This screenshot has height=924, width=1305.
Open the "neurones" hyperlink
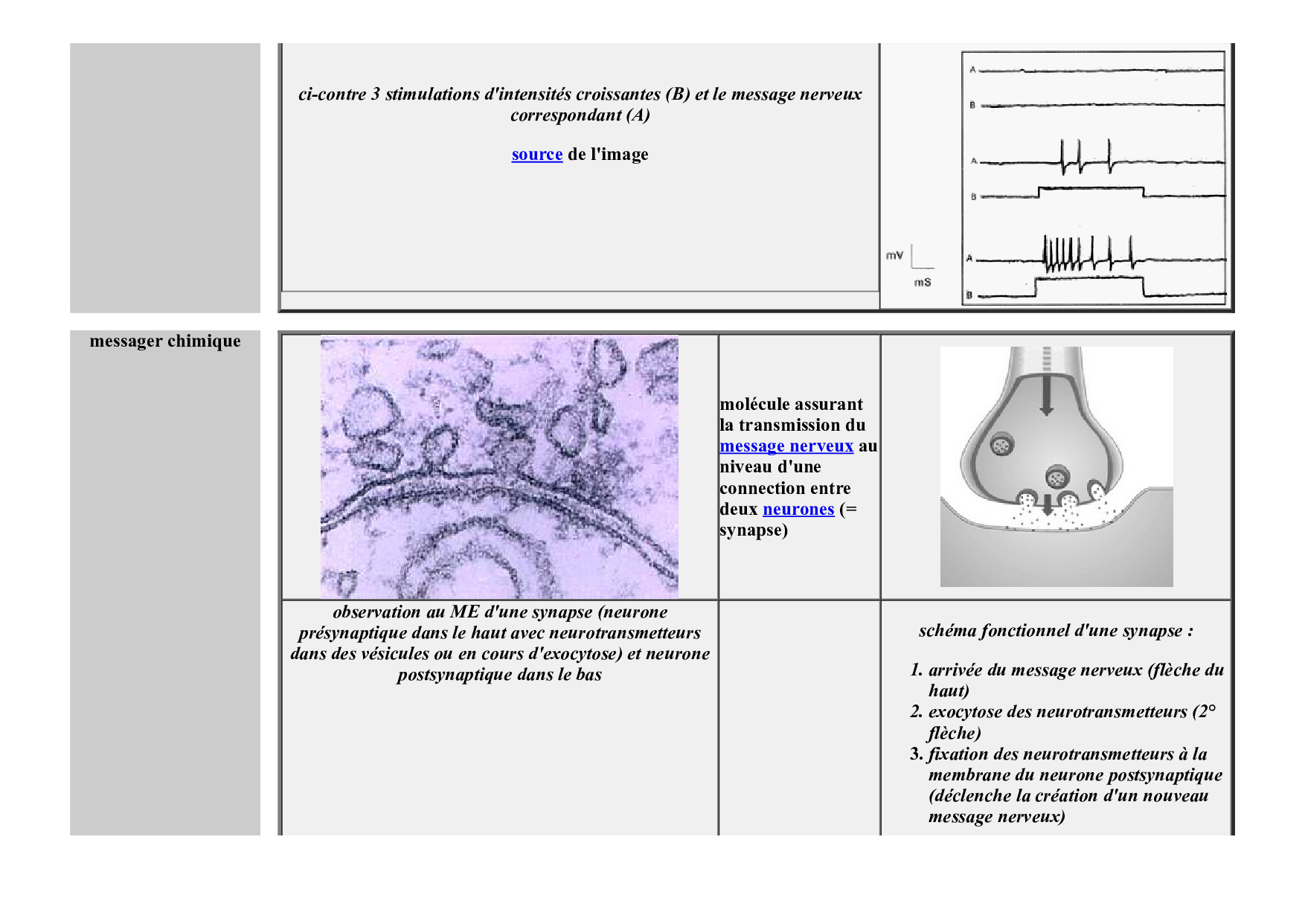tap(798, 510)
